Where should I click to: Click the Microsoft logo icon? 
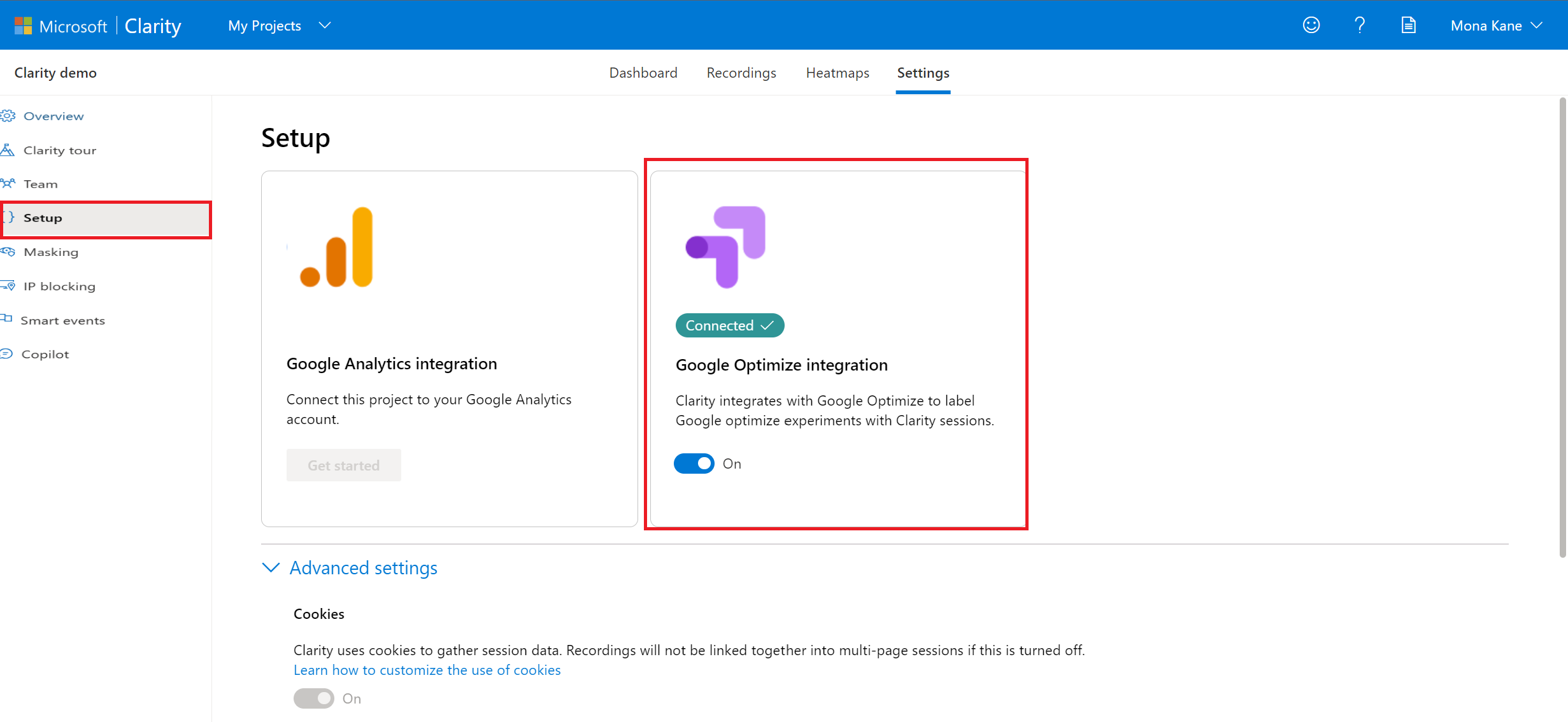tap(23, 25)
